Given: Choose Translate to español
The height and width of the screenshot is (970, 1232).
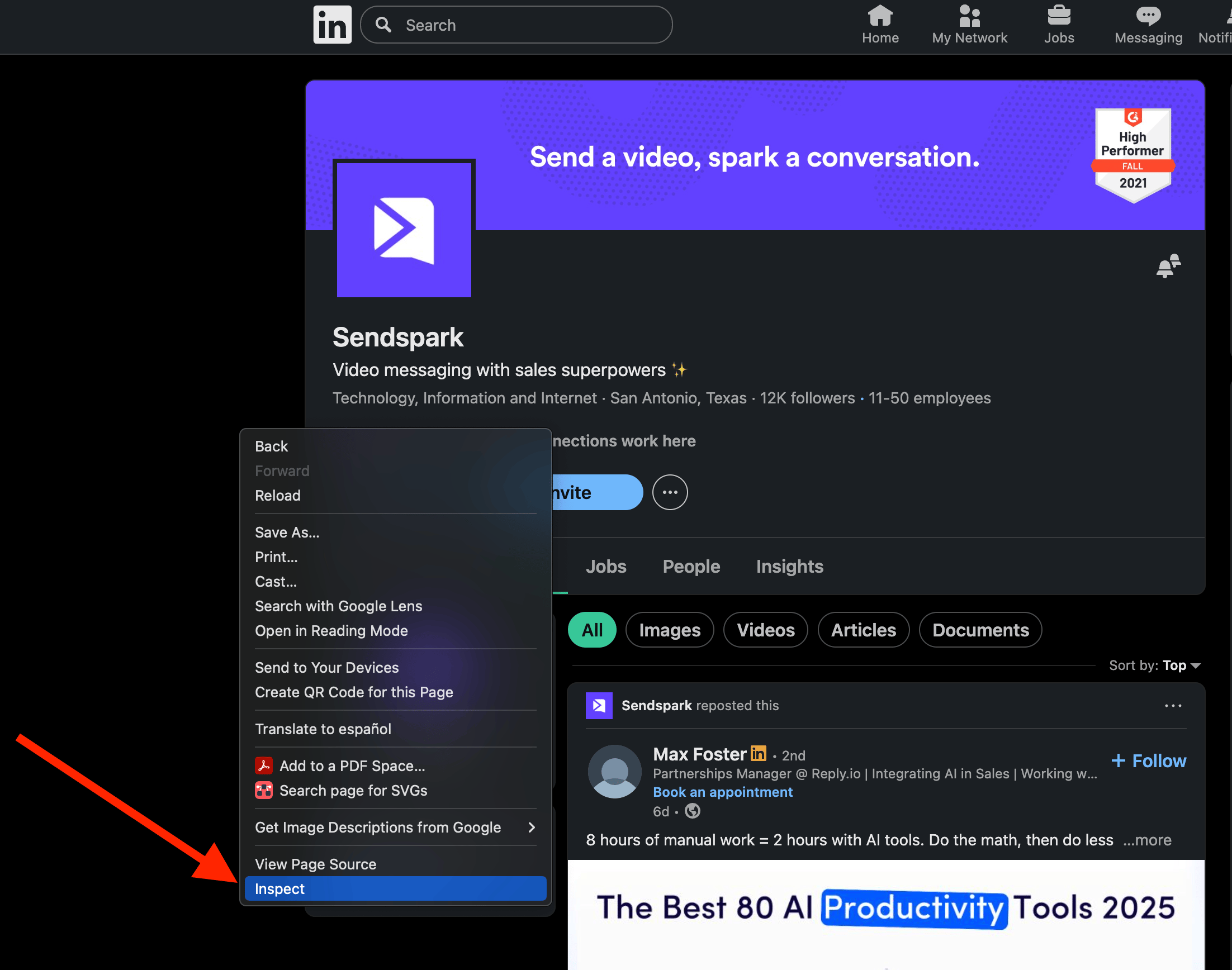Looking at the screenshot, I should click(395, 729).
